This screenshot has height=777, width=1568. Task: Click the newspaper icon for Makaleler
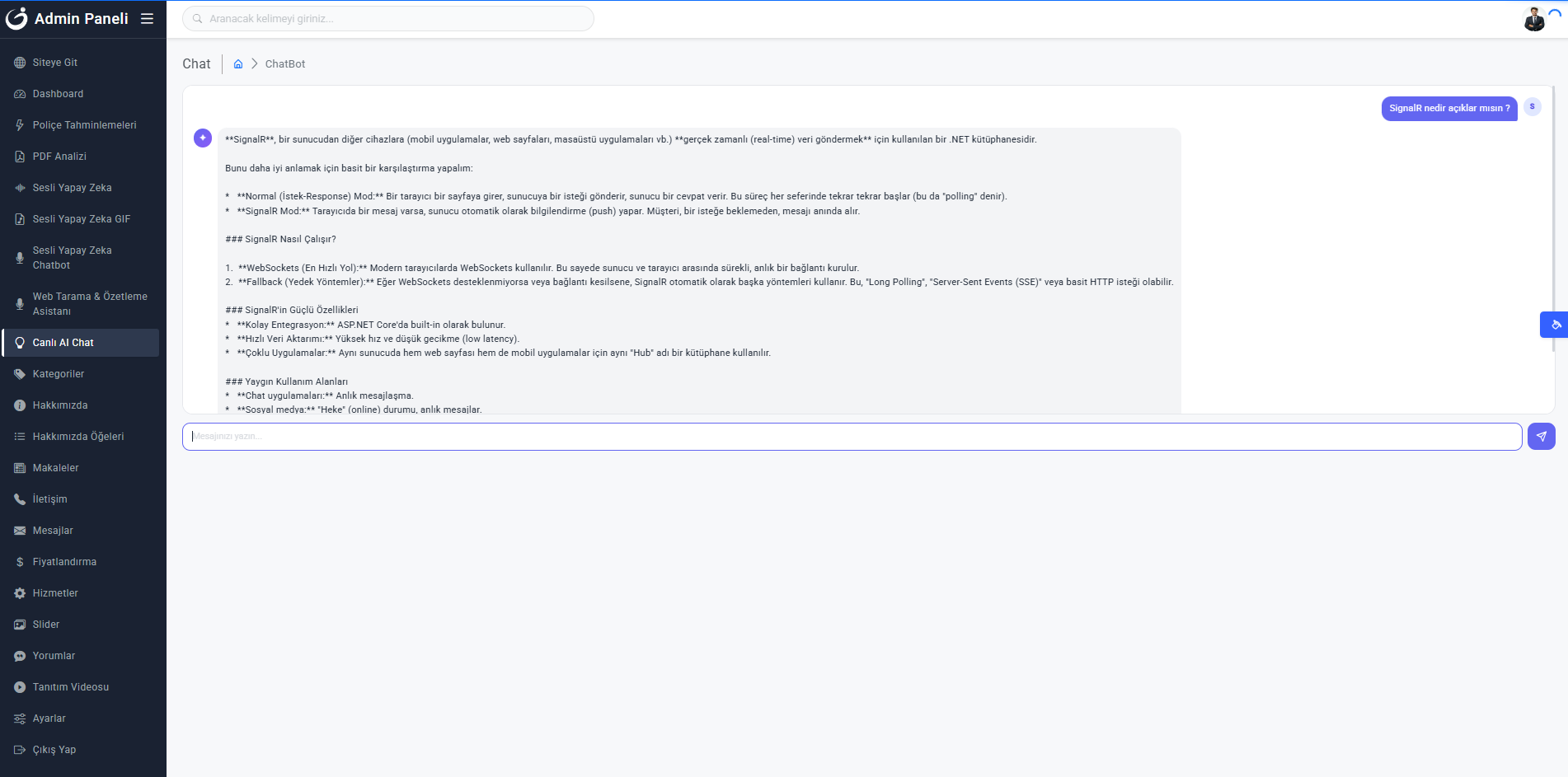(20, 468)
